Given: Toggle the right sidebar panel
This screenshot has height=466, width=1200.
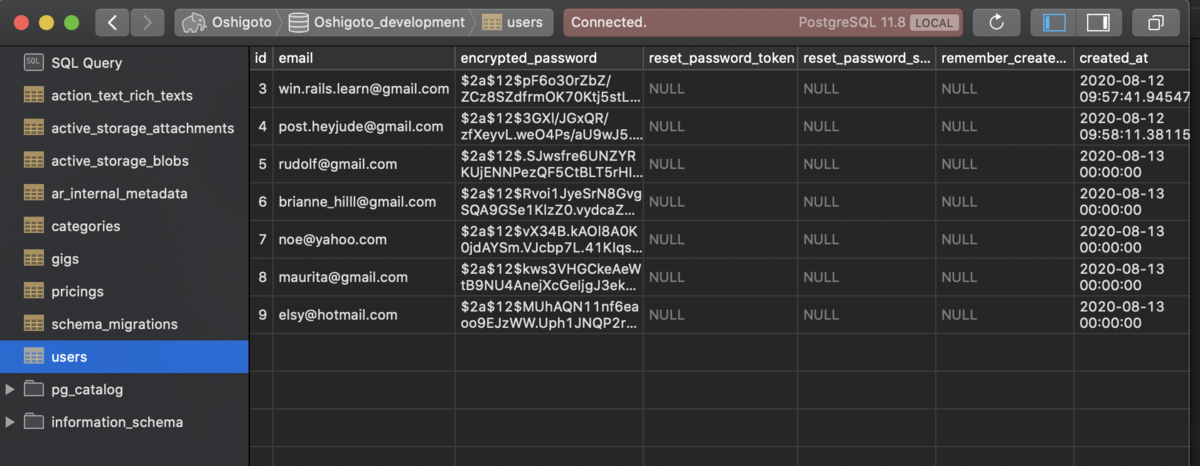Looking at the screenshot, I should [x=1098, y=22].
